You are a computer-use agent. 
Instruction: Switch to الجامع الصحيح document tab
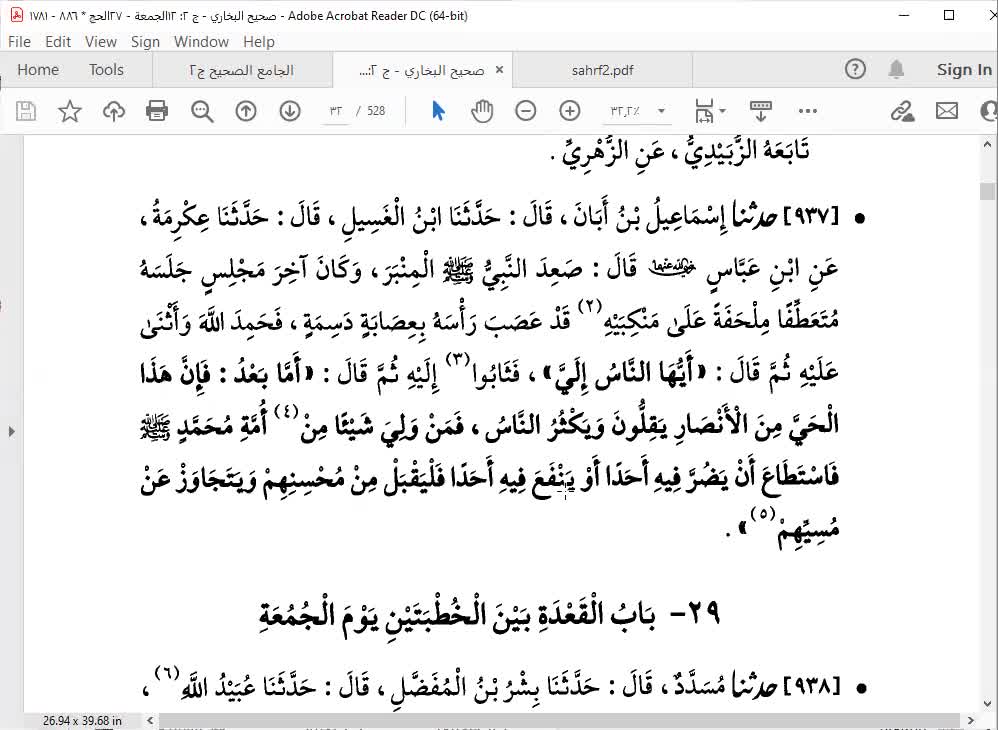tap(242, 70)
